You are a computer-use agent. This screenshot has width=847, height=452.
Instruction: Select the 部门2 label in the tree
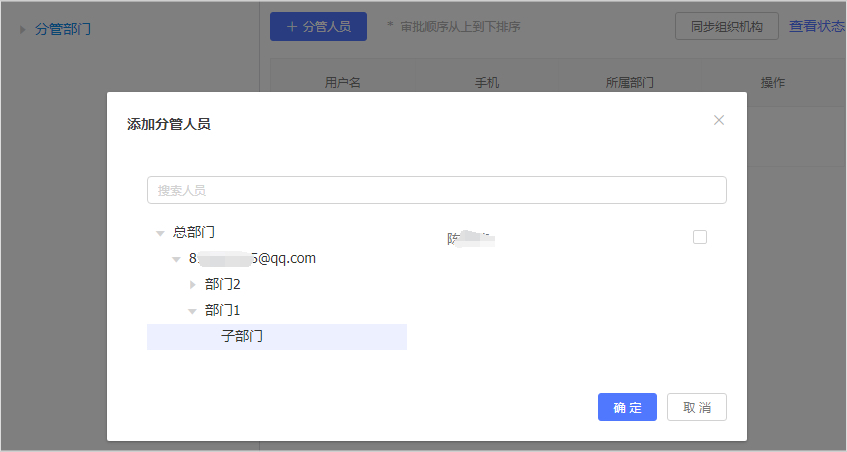coord(222,285)
